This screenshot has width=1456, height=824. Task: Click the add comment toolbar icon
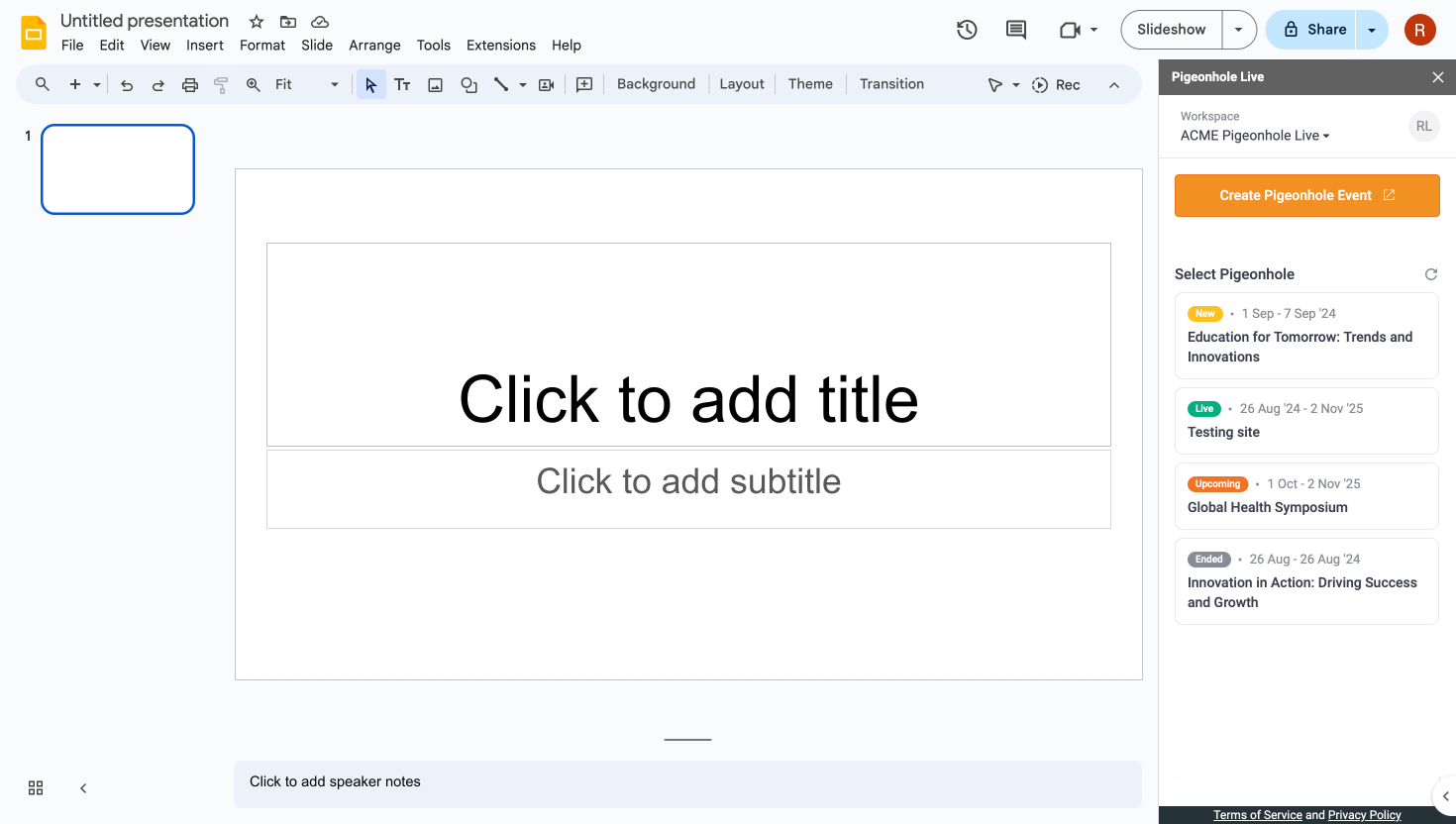(x=584, y=85)
